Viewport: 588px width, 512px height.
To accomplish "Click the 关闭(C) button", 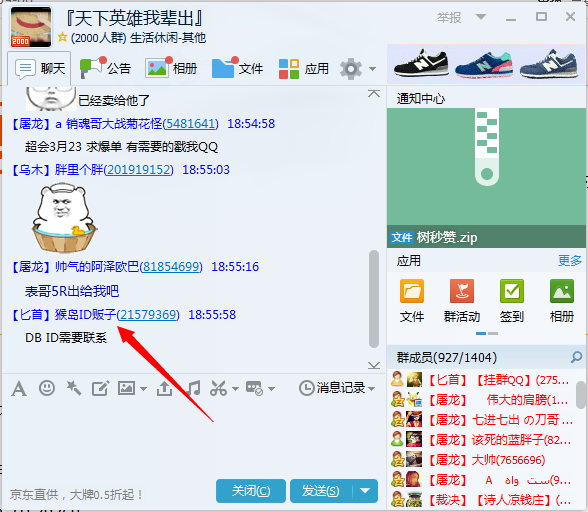I will [250, 491].
